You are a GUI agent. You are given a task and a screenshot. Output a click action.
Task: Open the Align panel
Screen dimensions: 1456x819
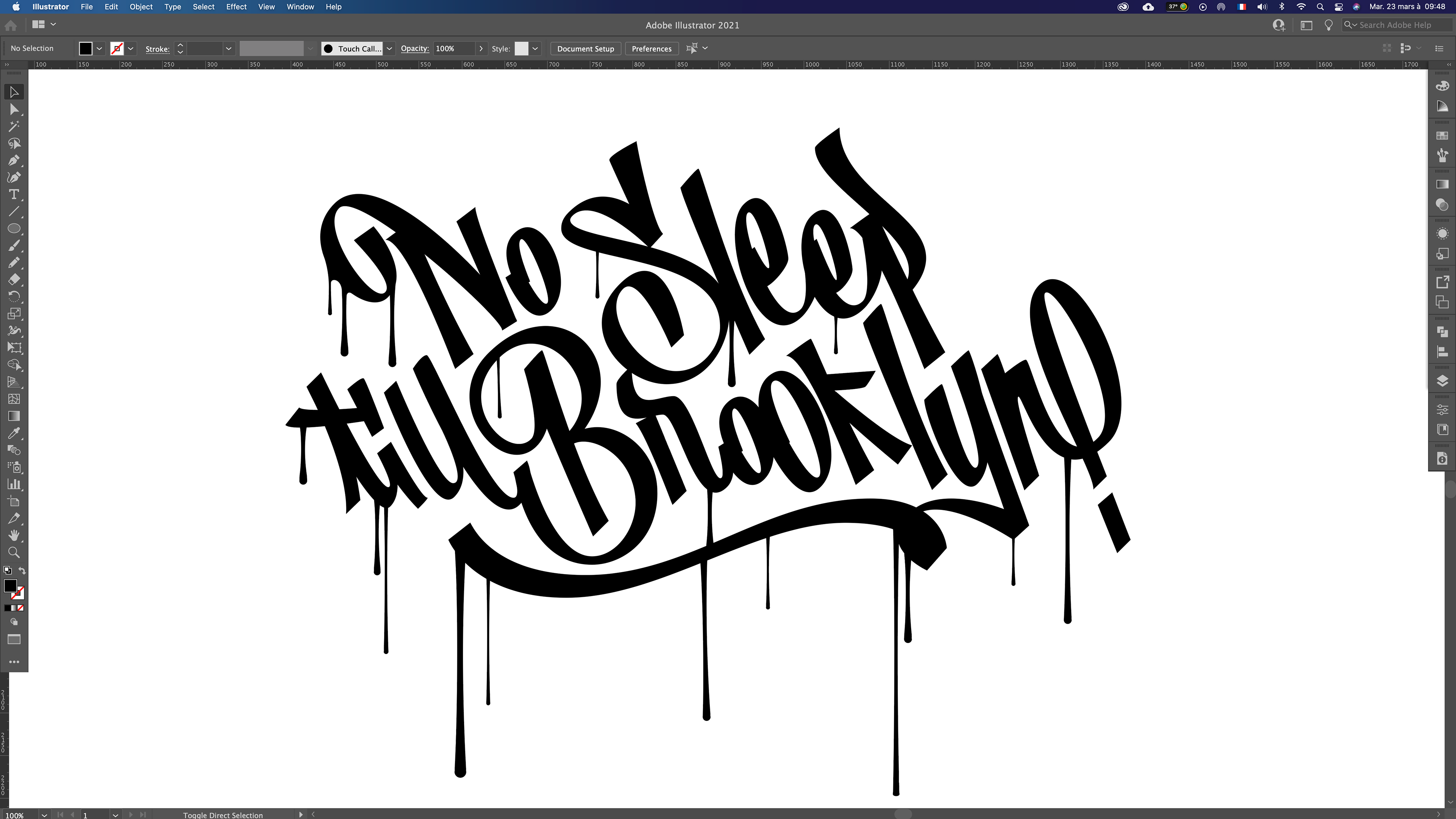[x=1442, y=352]
